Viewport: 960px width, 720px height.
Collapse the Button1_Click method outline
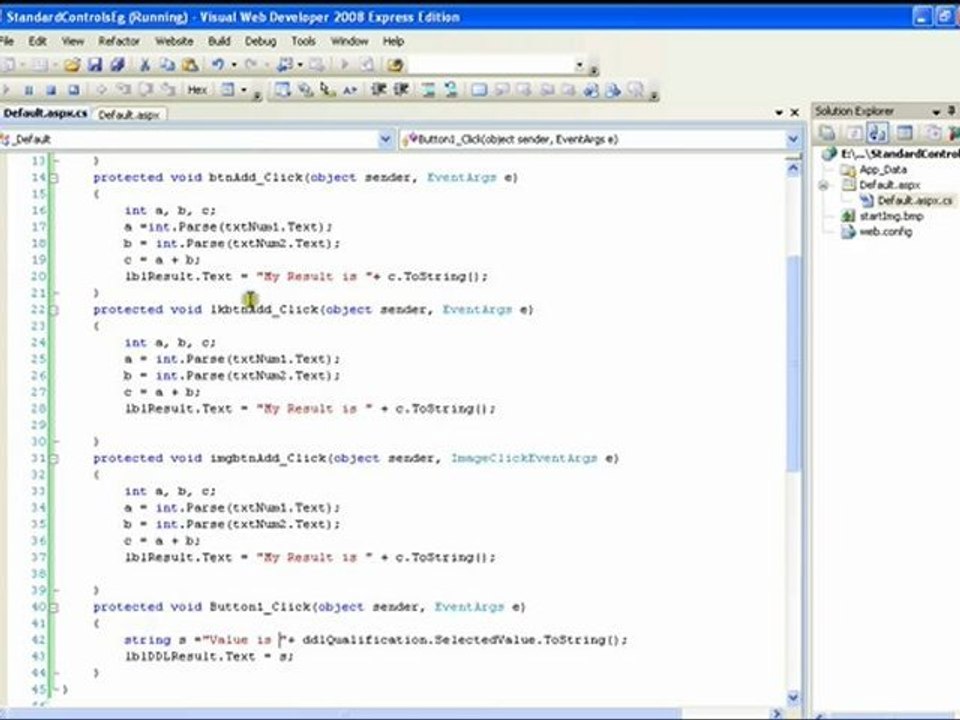(x=54, y=607)
